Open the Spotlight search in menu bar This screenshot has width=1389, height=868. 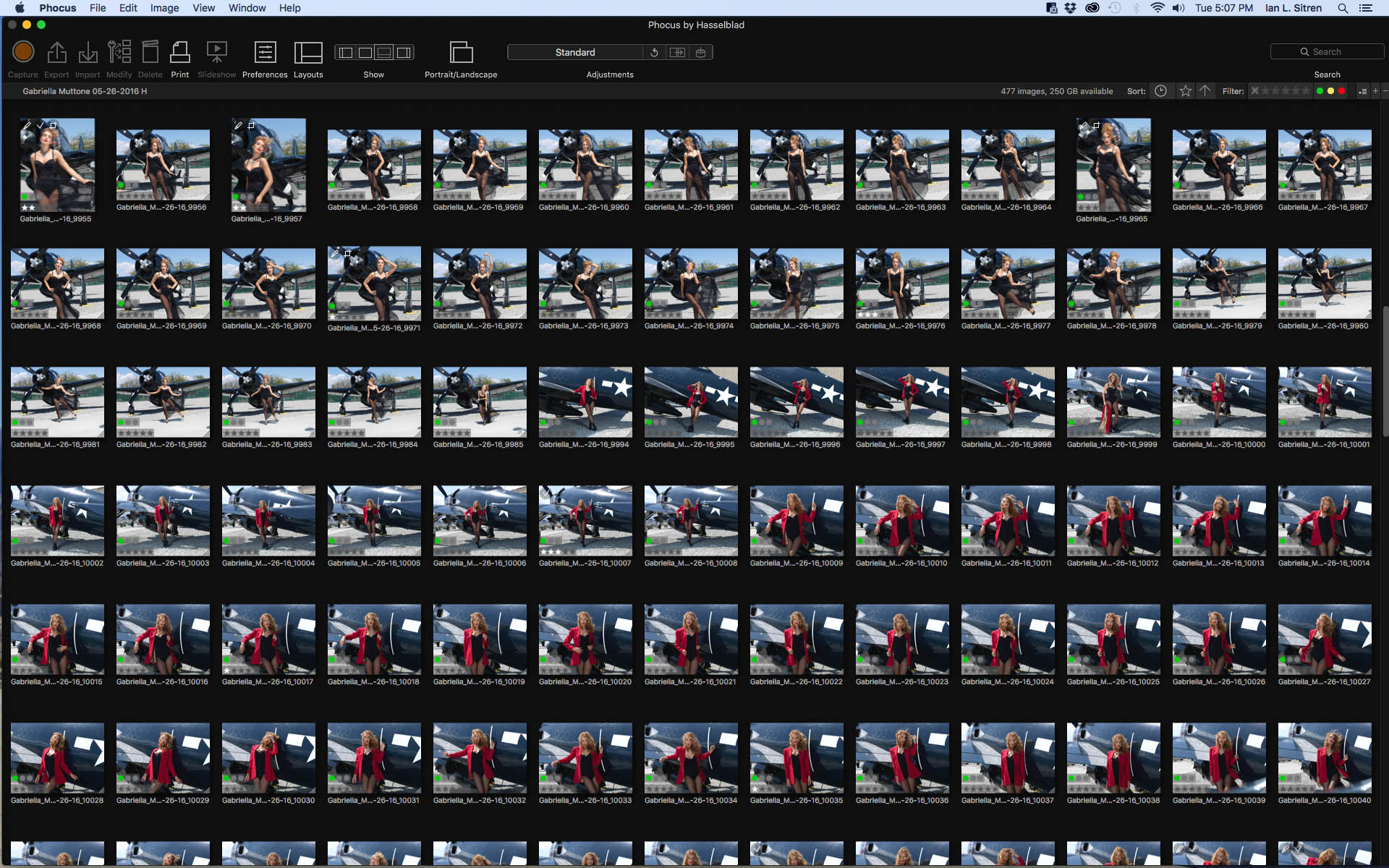point(1343,8)
